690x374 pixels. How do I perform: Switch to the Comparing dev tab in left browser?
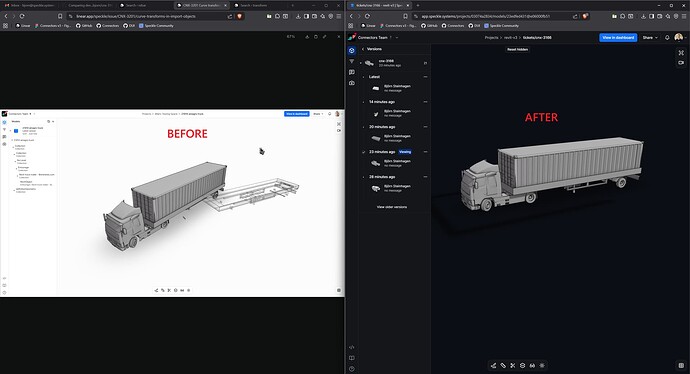pos(90,5)
